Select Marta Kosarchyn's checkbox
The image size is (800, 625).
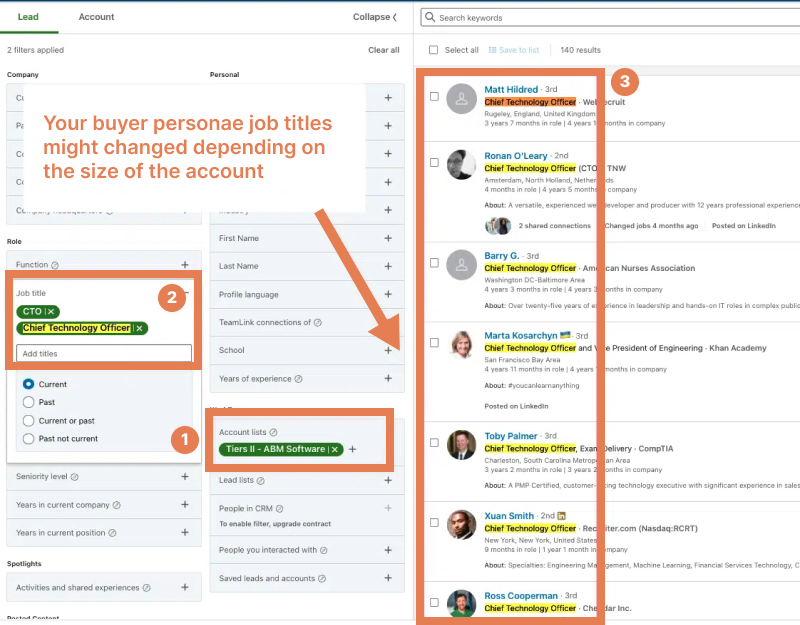coord(434,342)
